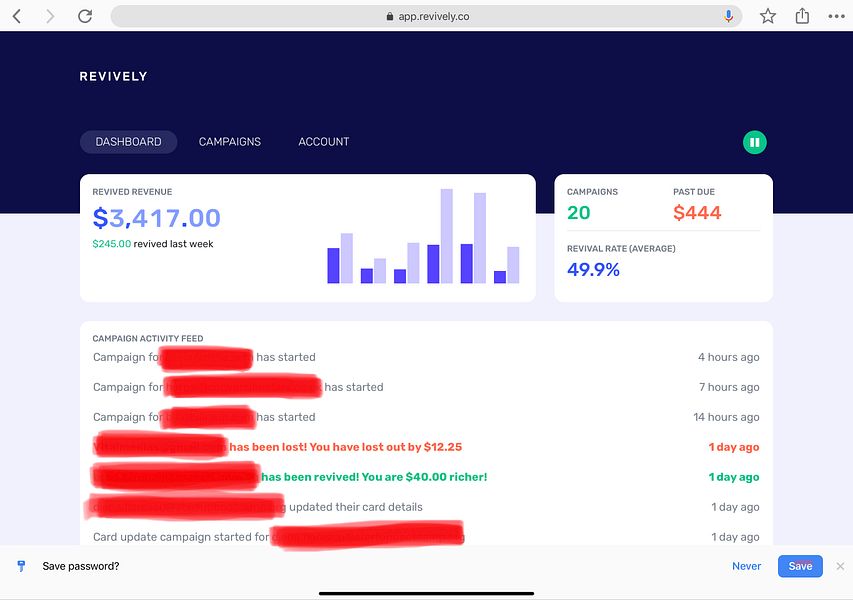Open the Campaigns tab
Screen dimensions: 853x600
230,142
